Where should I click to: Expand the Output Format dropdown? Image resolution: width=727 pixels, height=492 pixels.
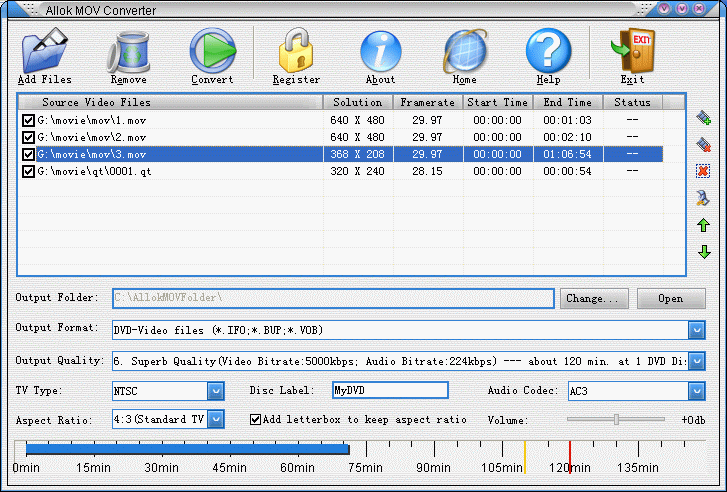click(x=697, y=330)
